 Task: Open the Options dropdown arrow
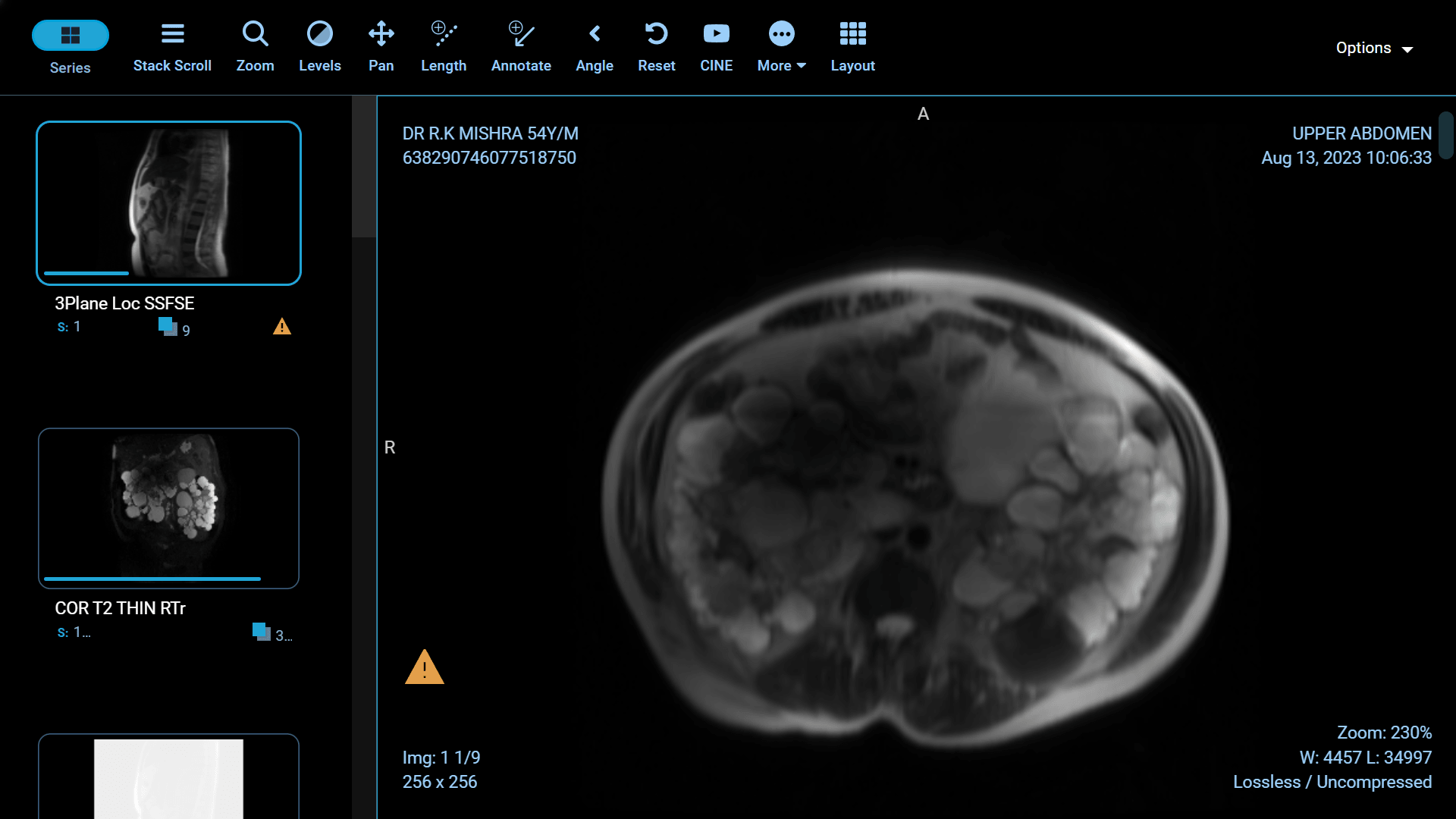click(x=1409, y=49)
